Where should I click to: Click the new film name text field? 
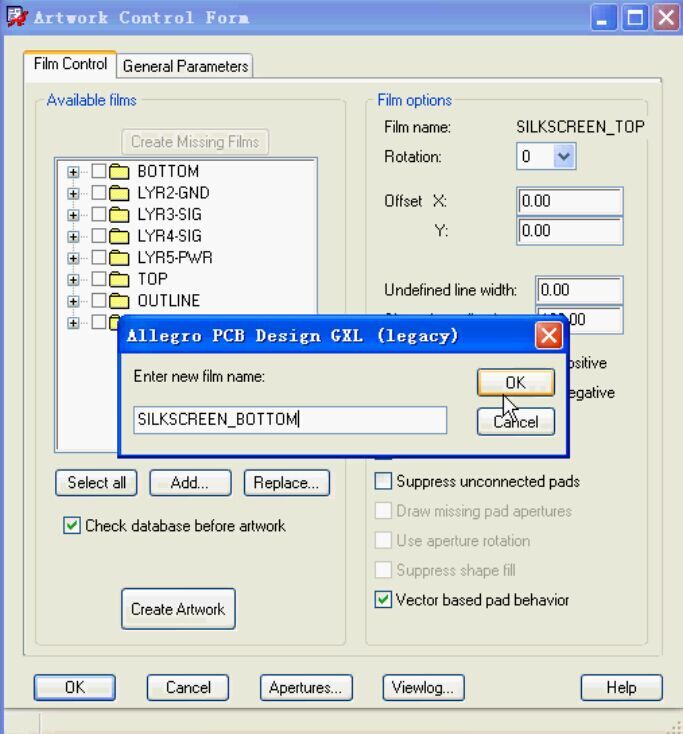coord(290,420)
